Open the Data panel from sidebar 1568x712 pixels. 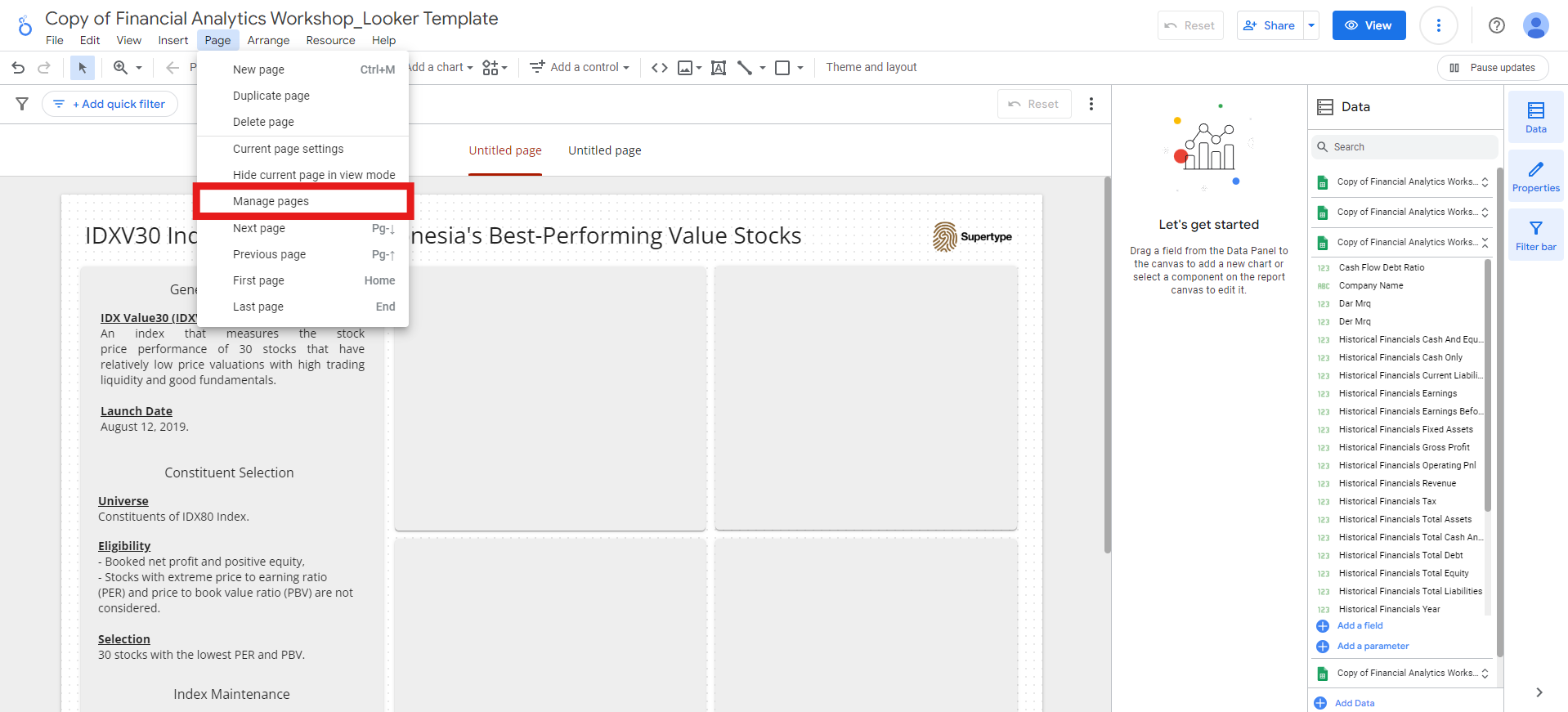point(1536,118)
